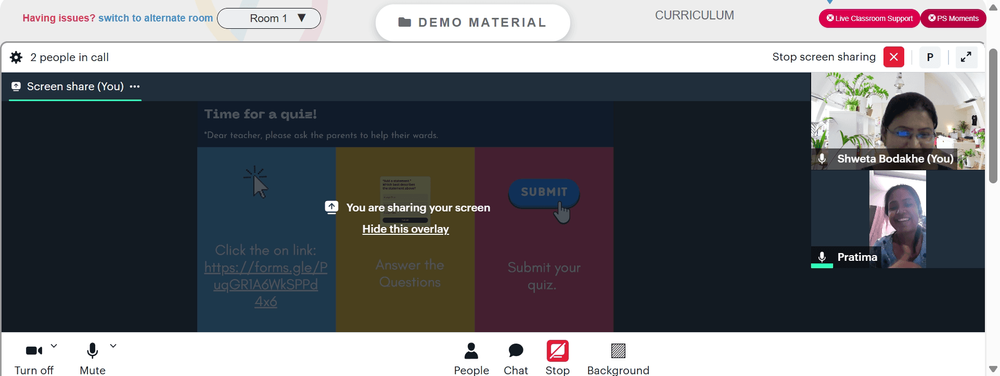Open Background effects
This screenshot has width=1000, height=376.
[618, 359]
